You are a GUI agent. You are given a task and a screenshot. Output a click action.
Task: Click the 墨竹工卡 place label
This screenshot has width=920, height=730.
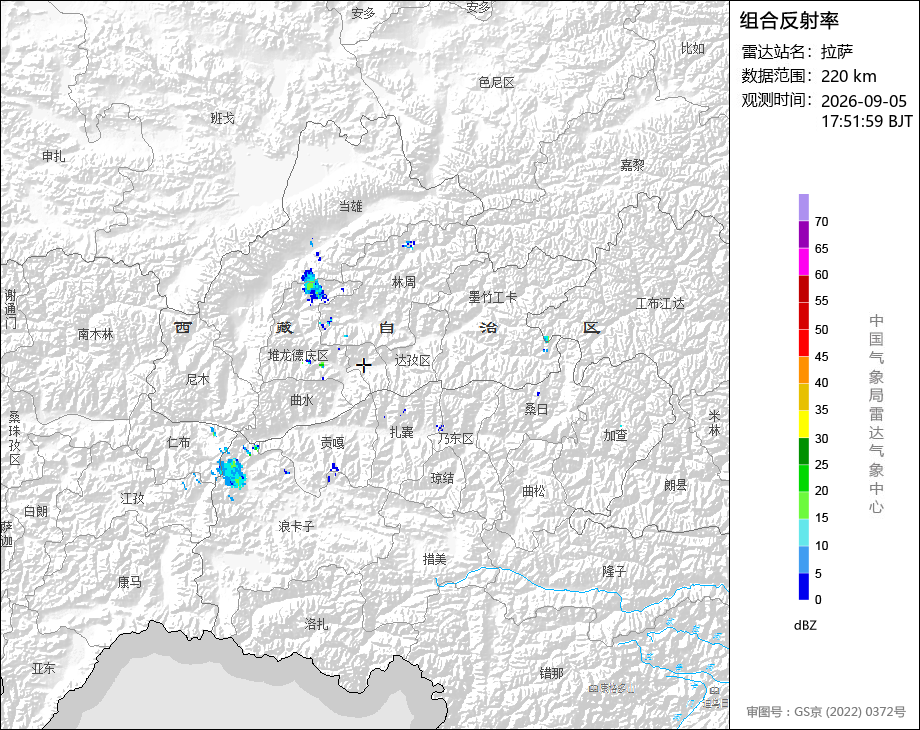click(x=493, y=297)
